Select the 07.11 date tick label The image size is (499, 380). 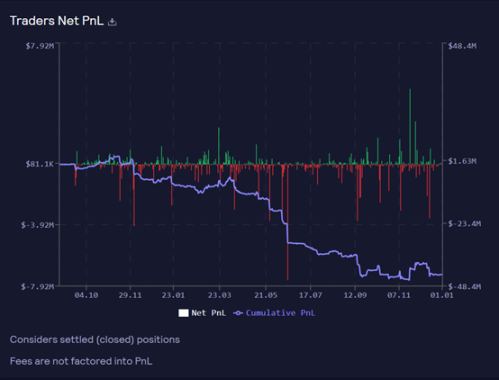point(399,295)
